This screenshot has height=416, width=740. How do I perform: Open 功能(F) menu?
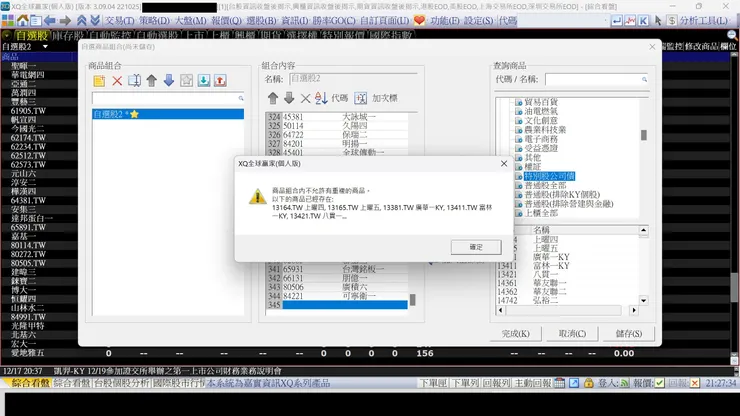coord(445,21)
